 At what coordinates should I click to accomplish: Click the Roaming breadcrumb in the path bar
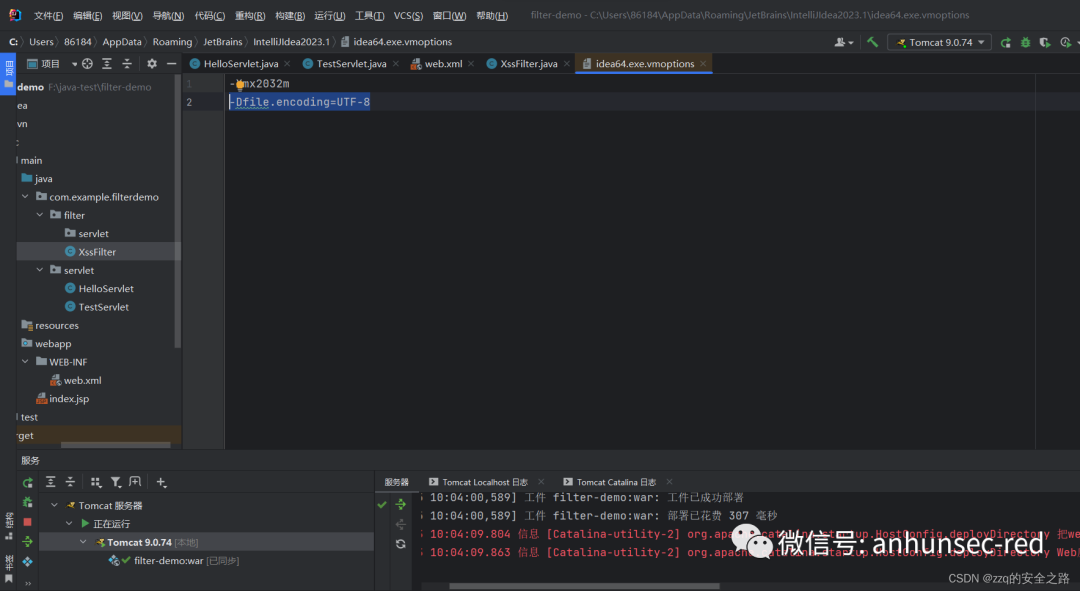(172, 42)
